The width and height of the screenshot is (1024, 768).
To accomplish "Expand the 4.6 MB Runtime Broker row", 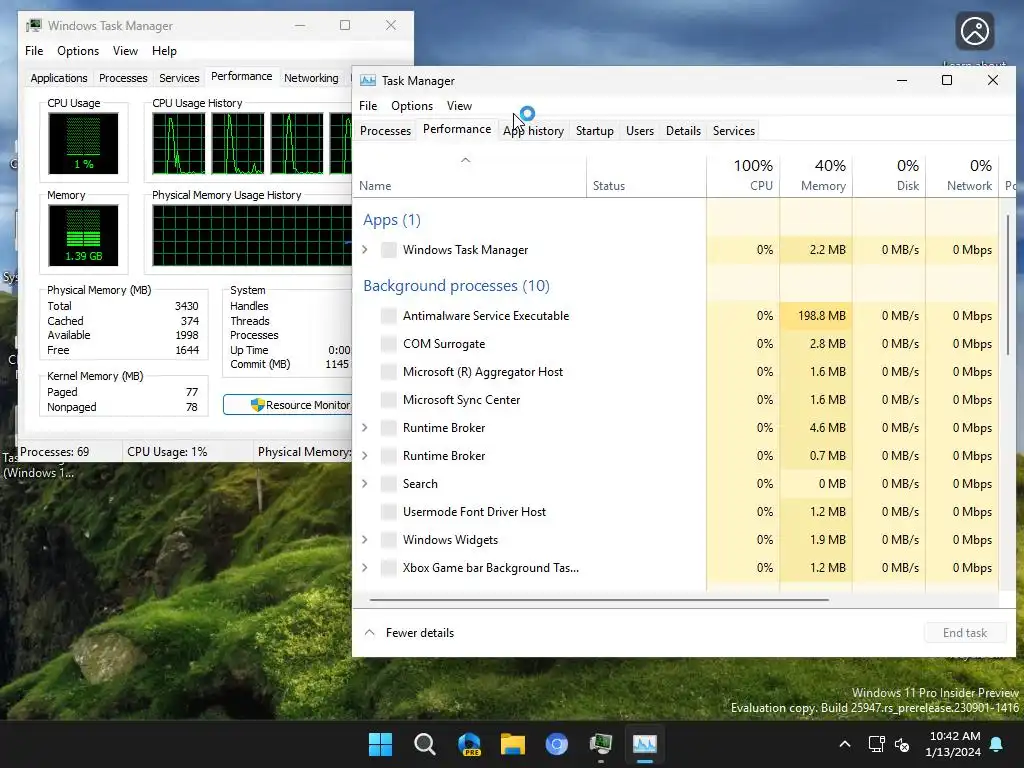I will tap(365, 428).
